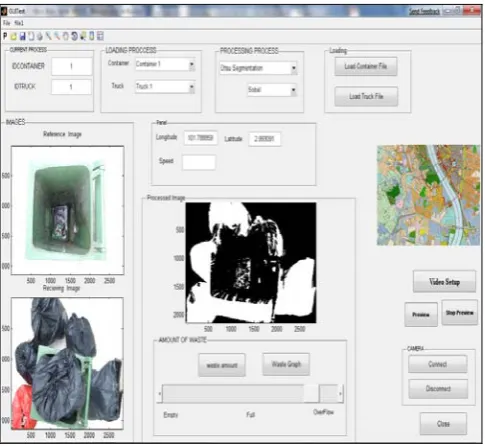Click the Open folder toolbar icon

point(14,36)
